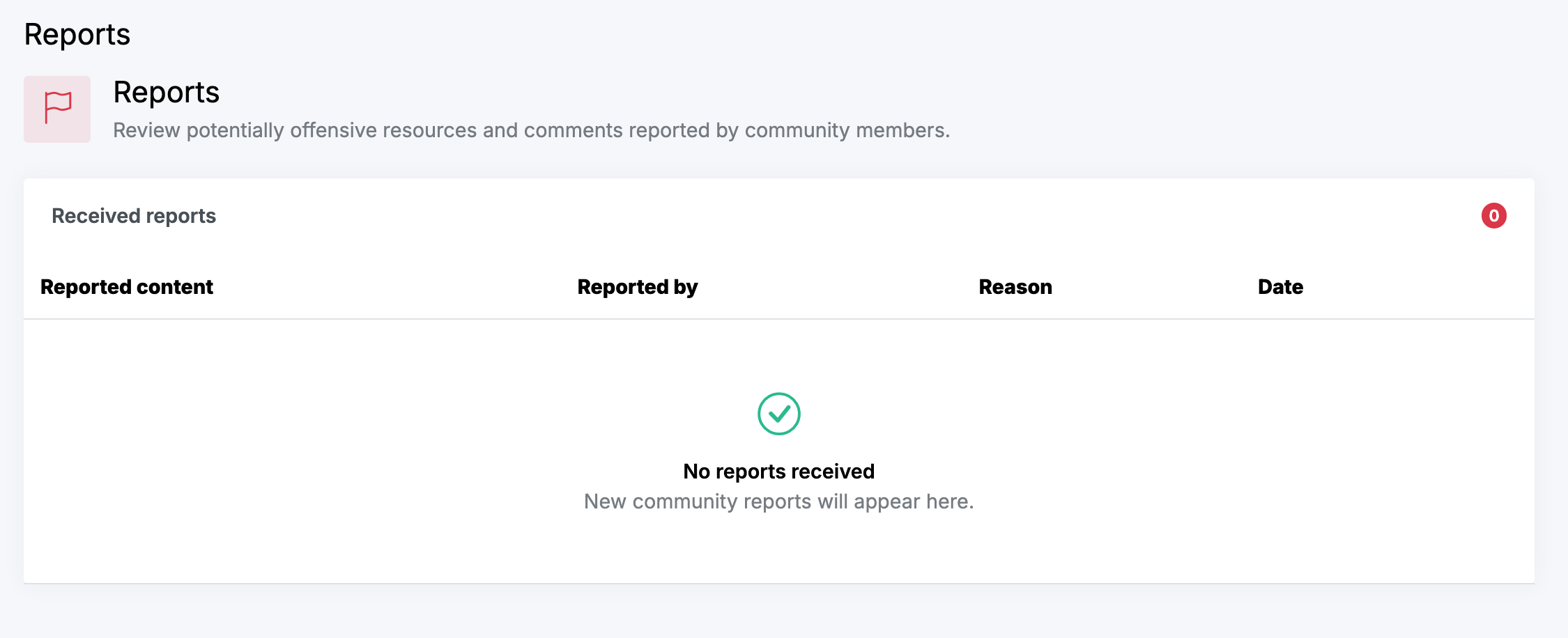This screenshot has height=638, width=1568.
Task: Click the red flag Reports icon
Action: [x=57, y=109]
